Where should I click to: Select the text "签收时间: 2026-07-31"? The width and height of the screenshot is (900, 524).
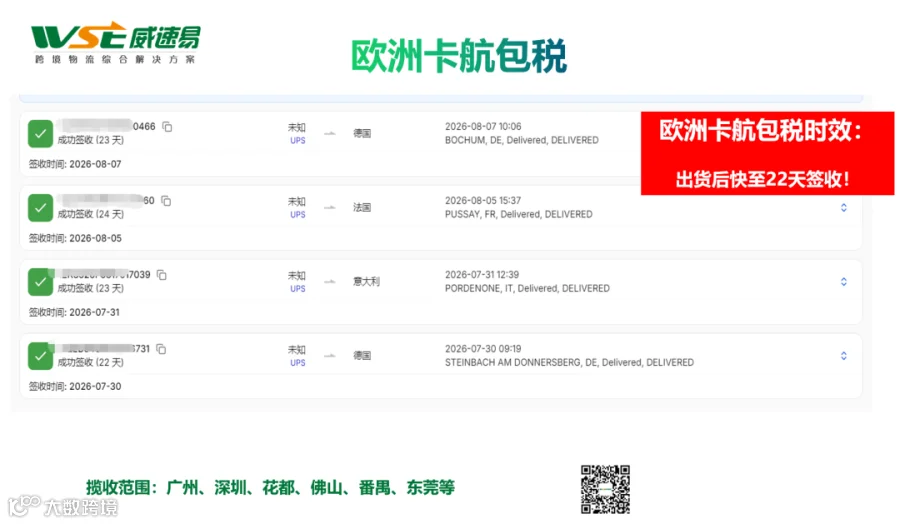[x=75, y=312]
